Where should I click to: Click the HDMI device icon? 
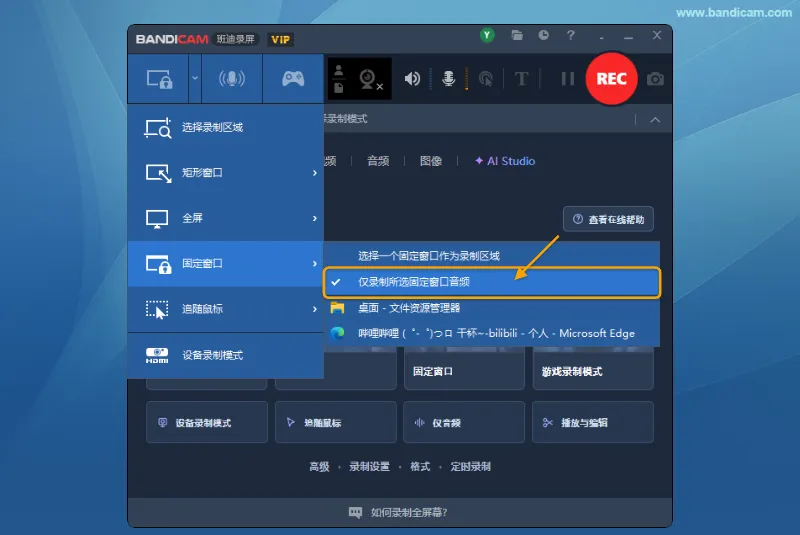(x=157, y=355)
